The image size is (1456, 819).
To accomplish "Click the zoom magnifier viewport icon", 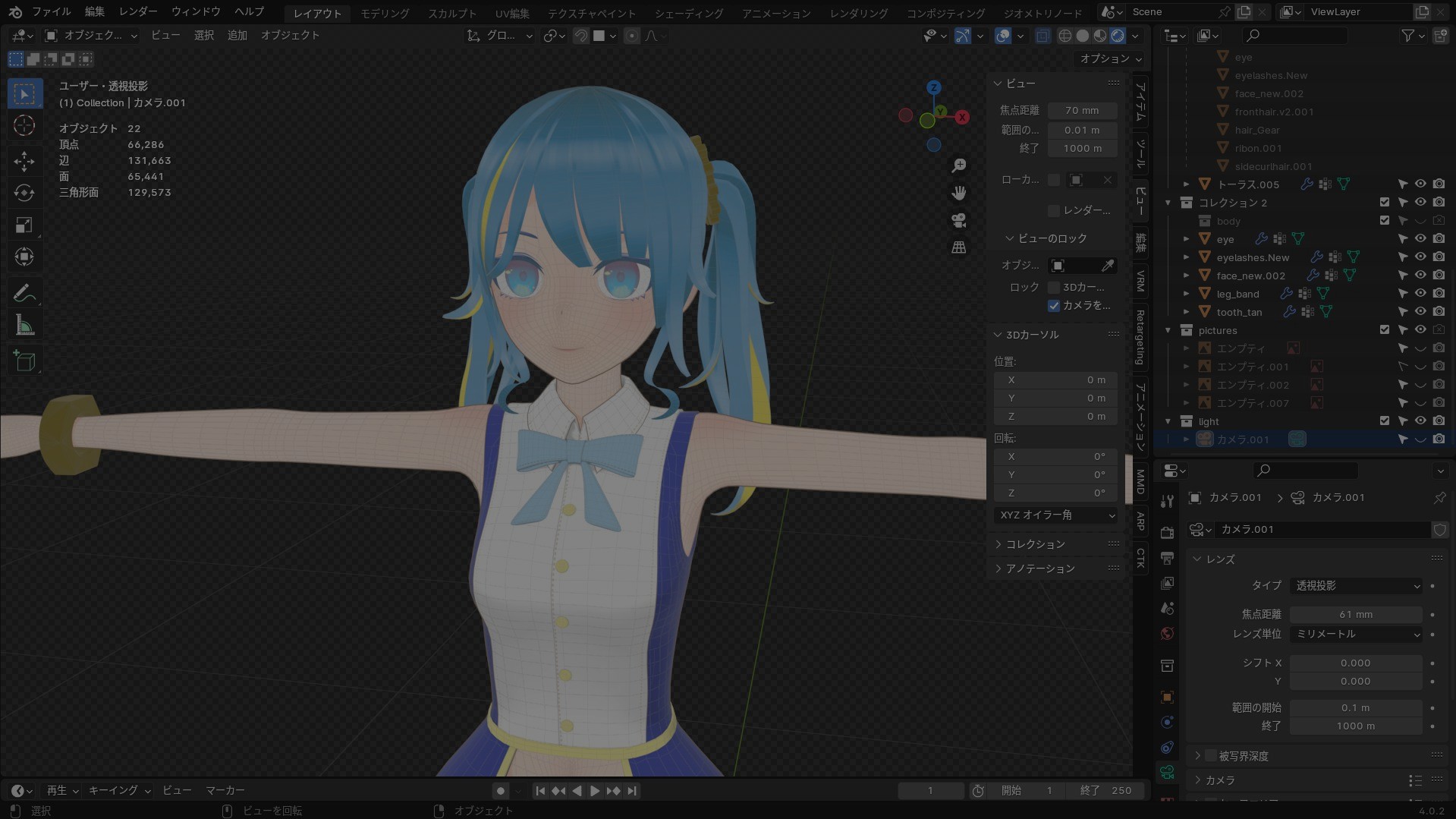I will tap(959, 165).
